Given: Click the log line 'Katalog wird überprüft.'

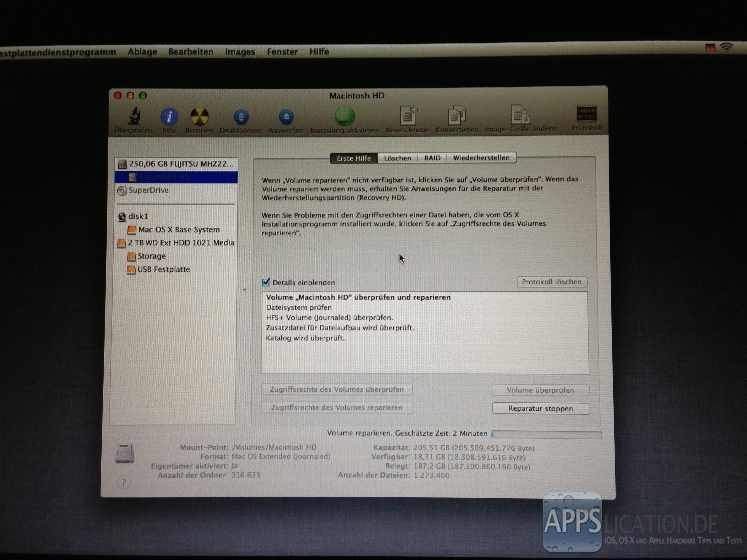Looking at the screenshot, I should [305, 338].
